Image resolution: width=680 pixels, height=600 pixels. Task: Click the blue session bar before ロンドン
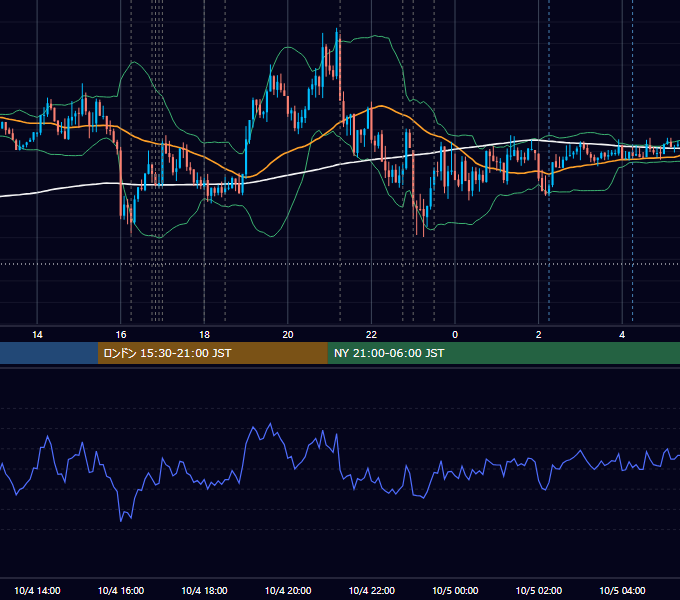[x=49, y=353]
